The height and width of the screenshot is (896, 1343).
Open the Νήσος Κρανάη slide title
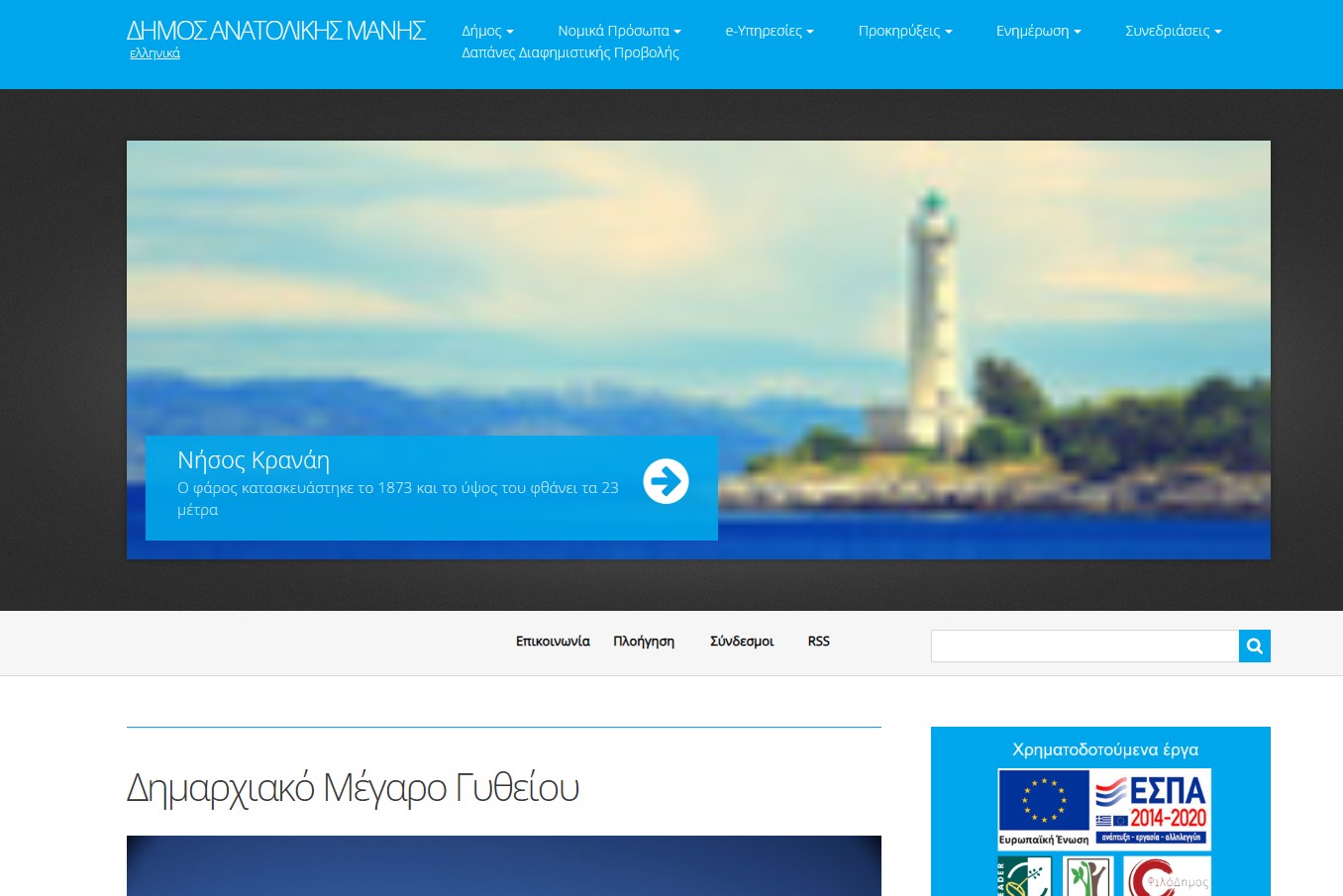click(x=254, y=459)
